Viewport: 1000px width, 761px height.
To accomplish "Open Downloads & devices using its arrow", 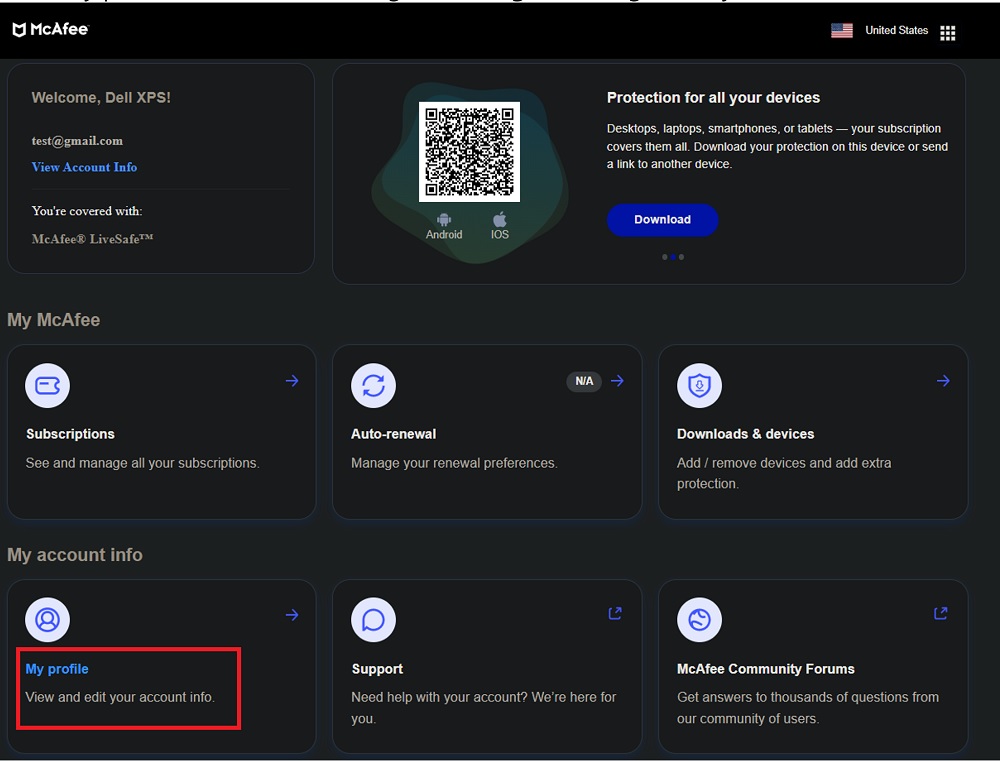I will click(x=943, y=381).
